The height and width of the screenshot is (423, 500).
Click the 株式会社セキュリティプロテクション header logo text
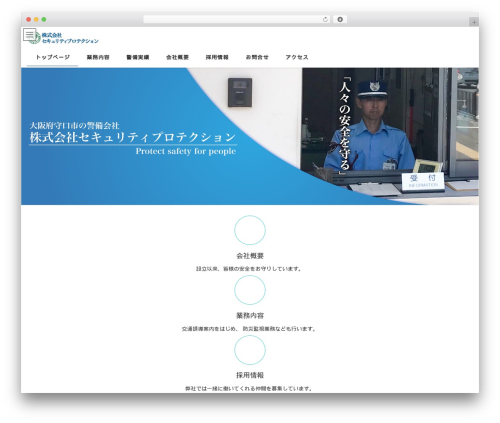[70, 38]
